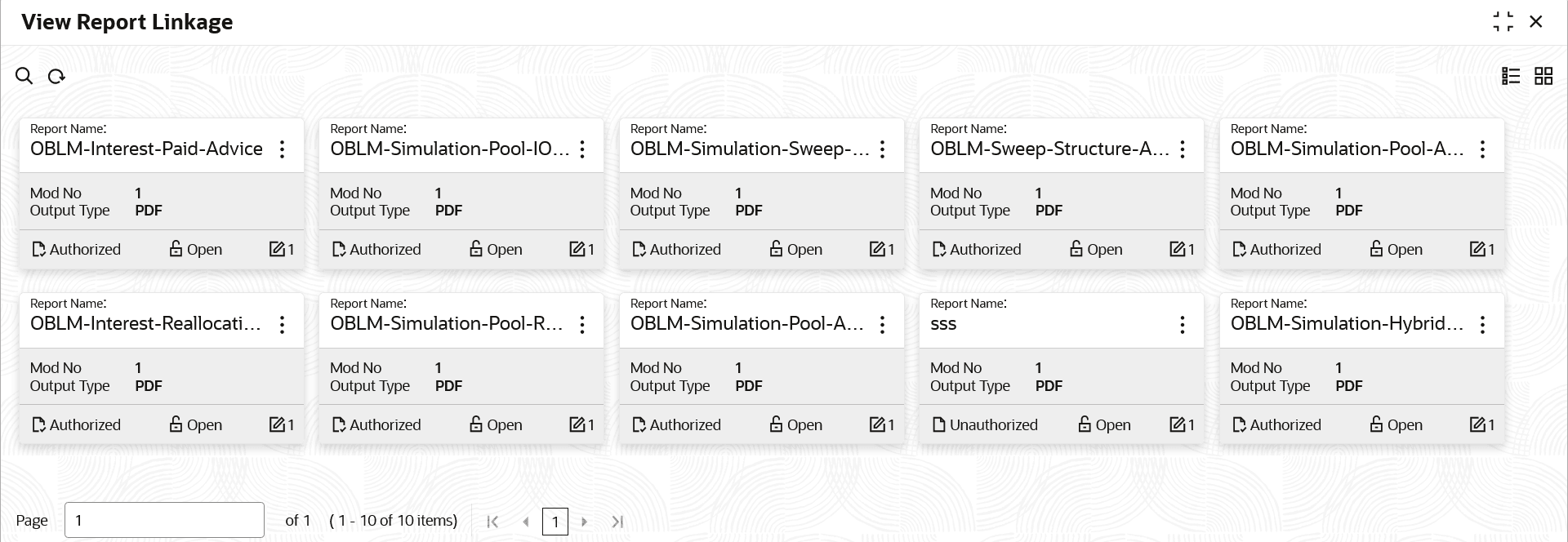Click the refresh icon

click(x=56, y=76)
